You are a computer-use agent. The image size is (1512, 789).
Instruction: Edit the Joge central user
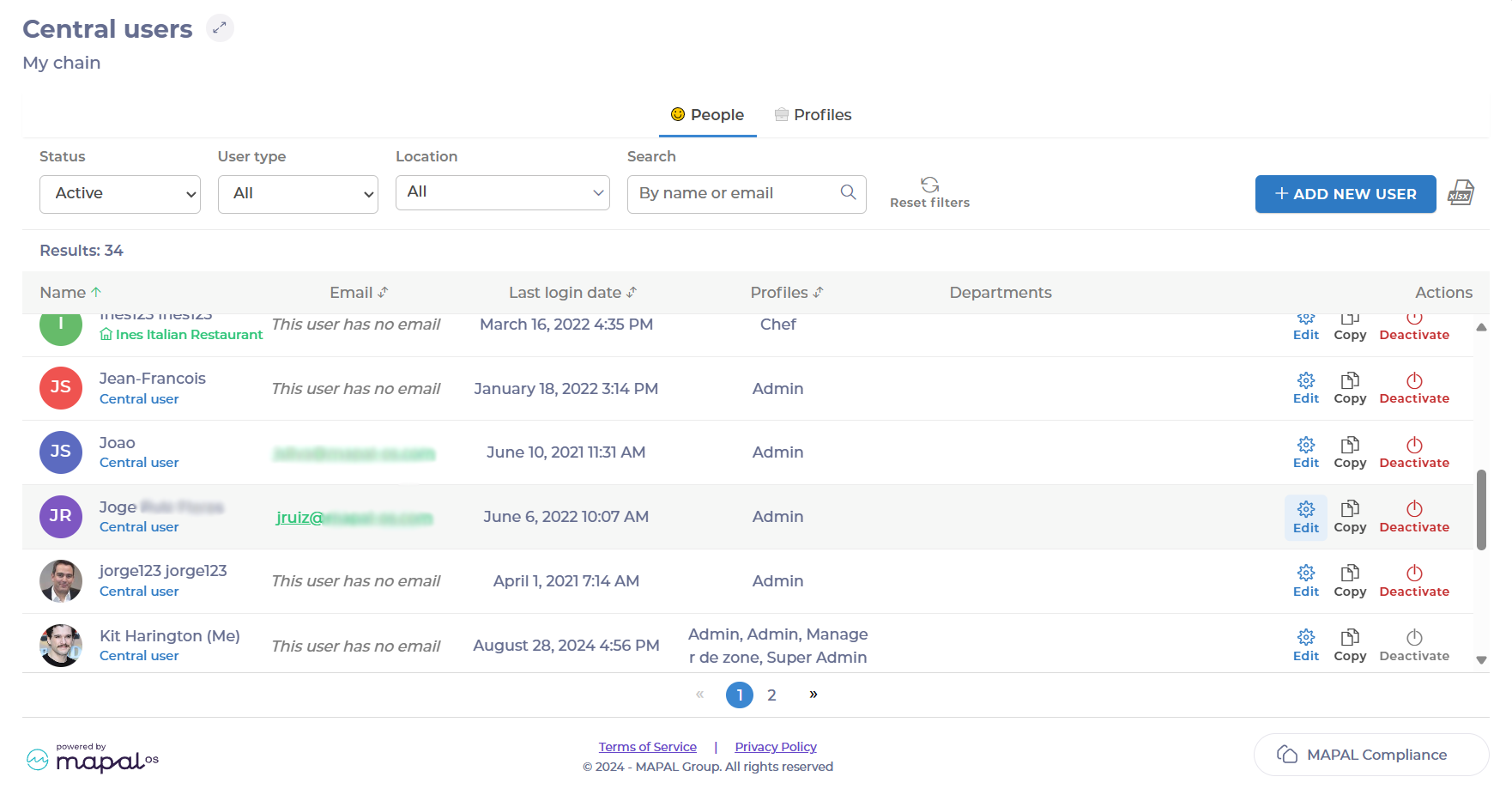pyautogui.click(x=1306, y=517)
